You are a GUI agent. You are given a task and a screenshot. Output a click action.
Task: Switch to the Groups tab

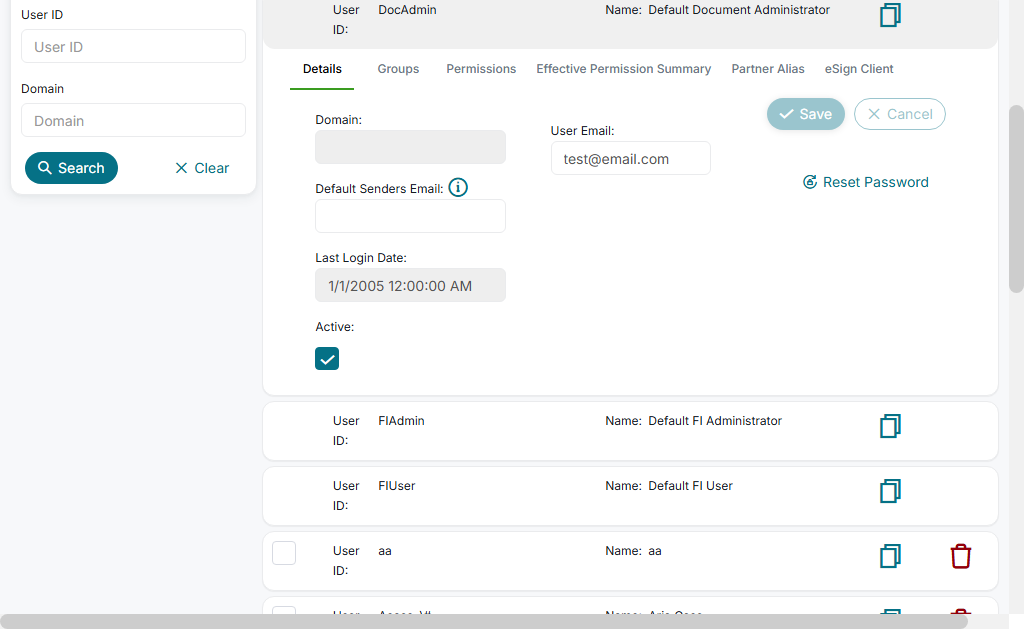(x=398, y=69)
